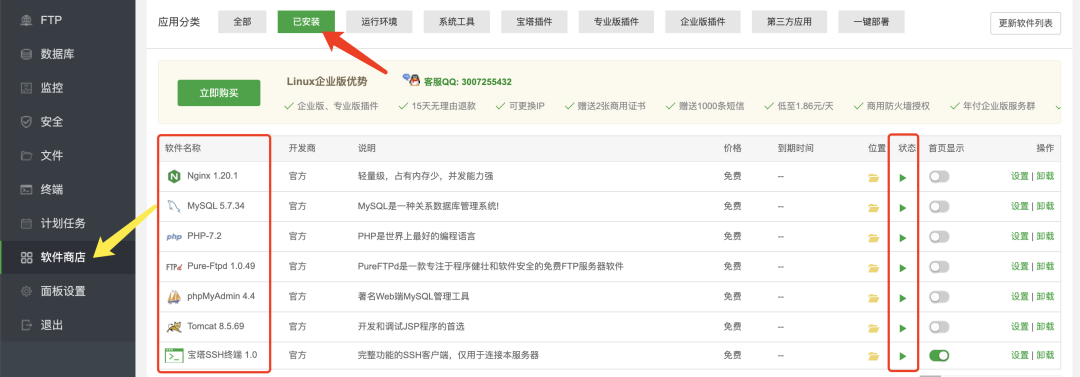Click the QQ penguin customer service icon
The width and height of the screenshot is (1080, 377).
point(411,81)
